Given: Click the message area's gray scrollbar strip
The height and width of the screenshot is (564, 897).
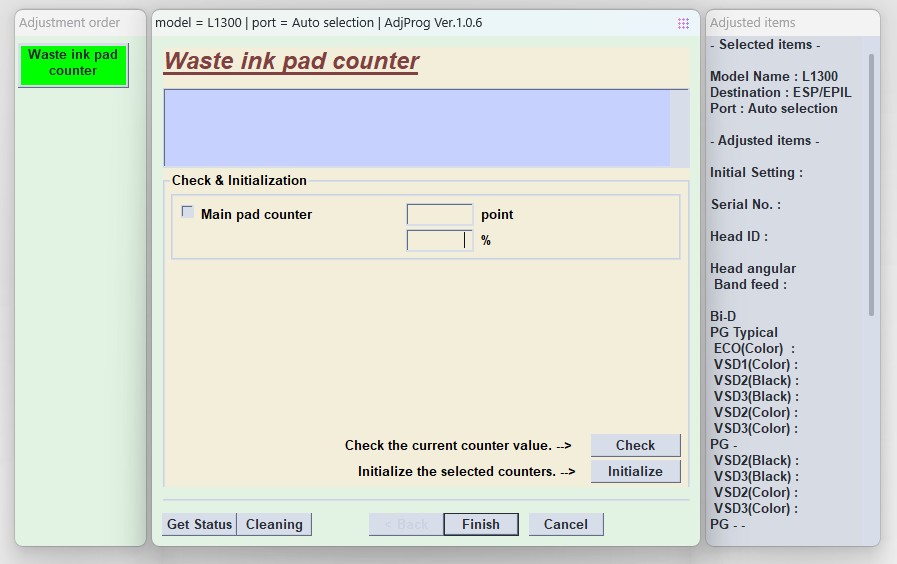Looking at the screenshot, I should [x=679, y=128].
